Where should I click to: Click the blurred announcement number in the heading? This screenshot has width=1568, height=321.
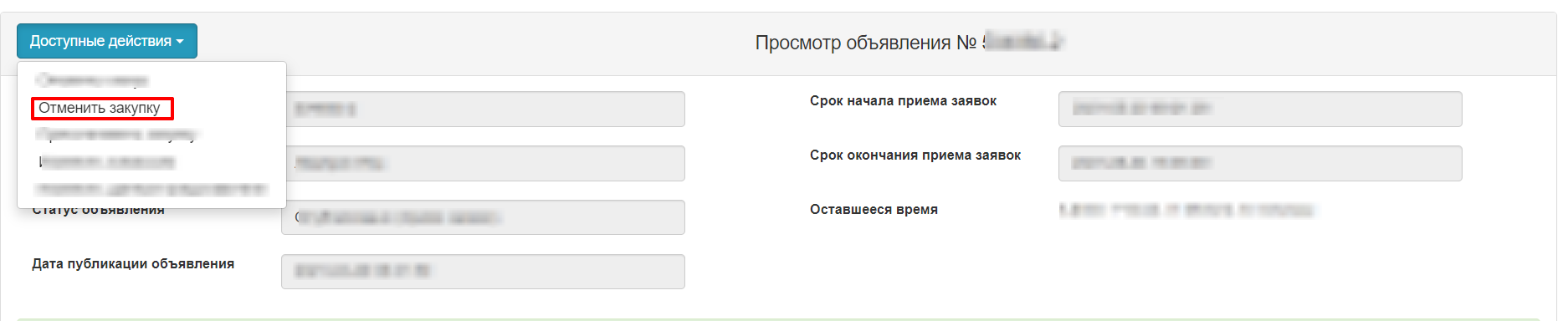point(1022,41)
